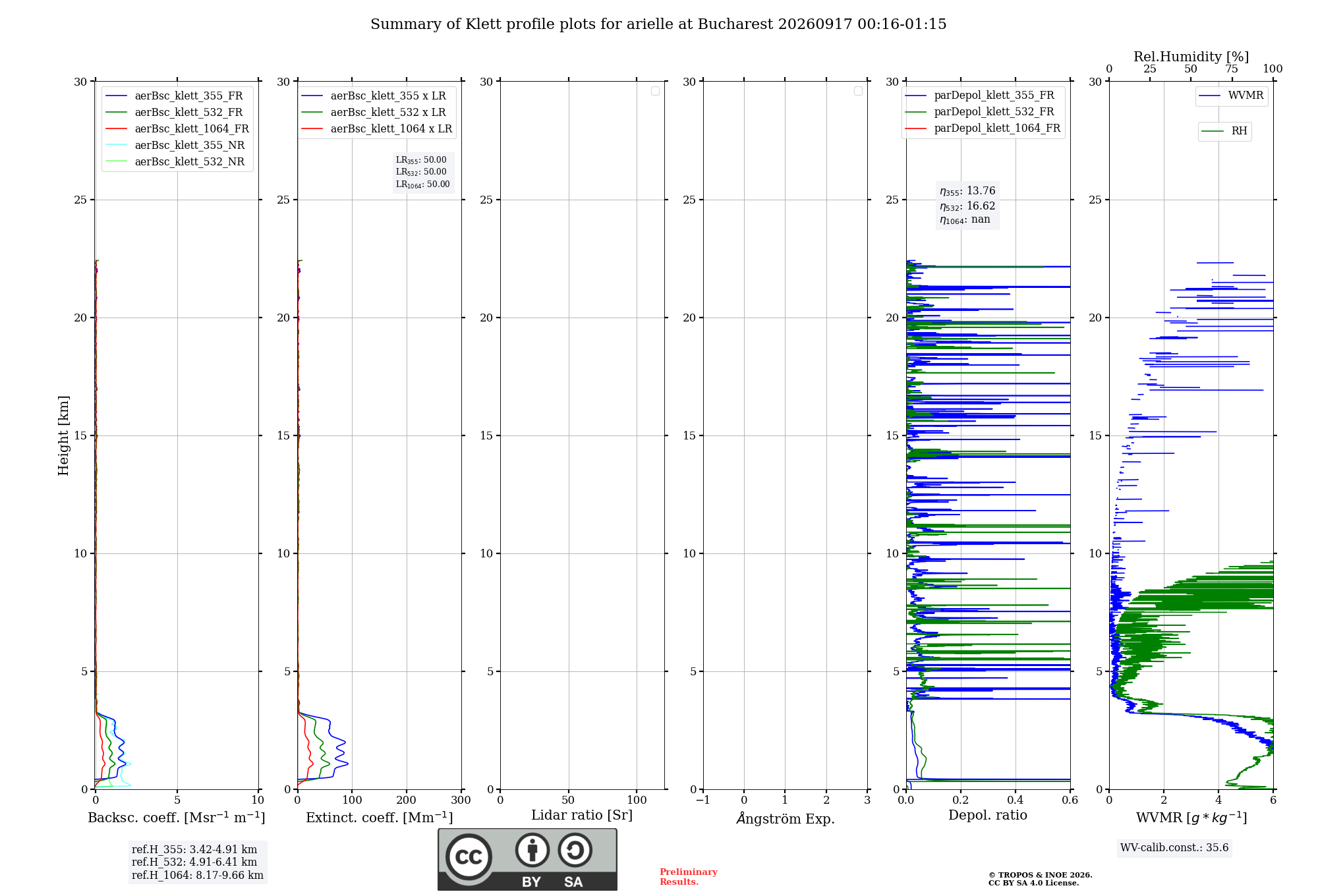Select aerBsc_klett_532_NR legend entry
This screenshot has height=896, width=1318.
point(176,162)
